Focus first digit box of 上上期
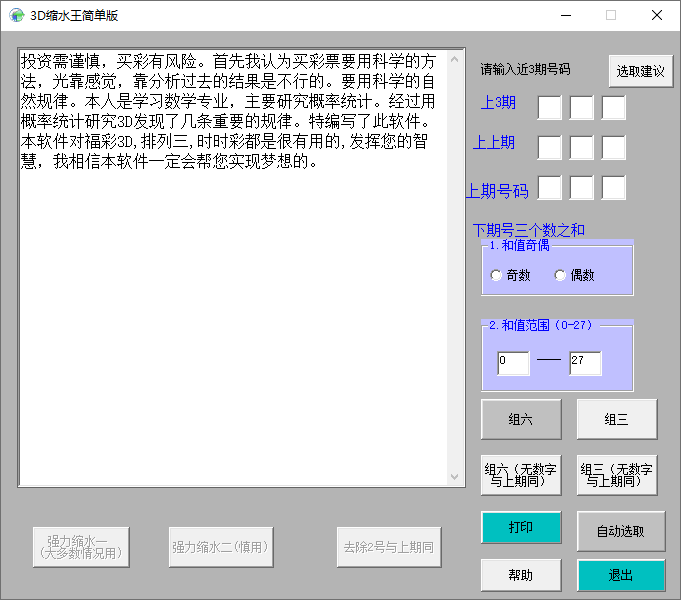The height and width of the screenshot is (600, 681). pyautogui.click(x=549, y=147)
